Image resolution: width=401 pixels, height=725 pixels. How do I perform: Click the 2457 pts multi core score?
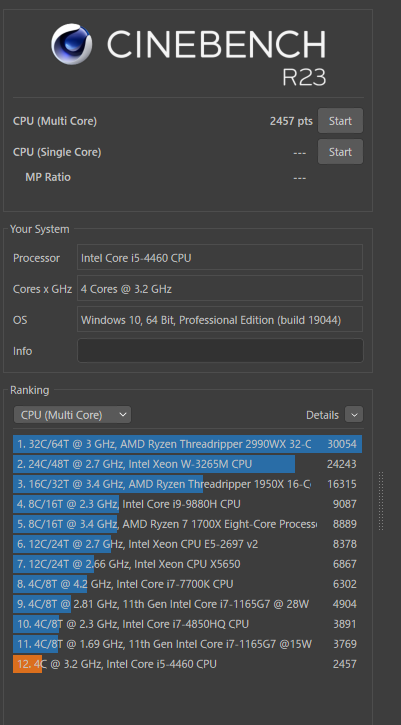click(x=291, y=121)
